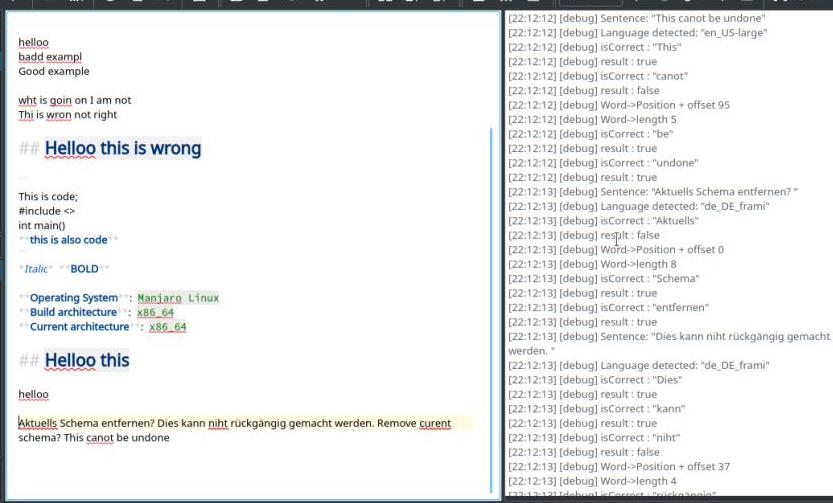The image size is (833, 503).
Task: Click the line "This is code;"
Action: click(x=48, y=197)
